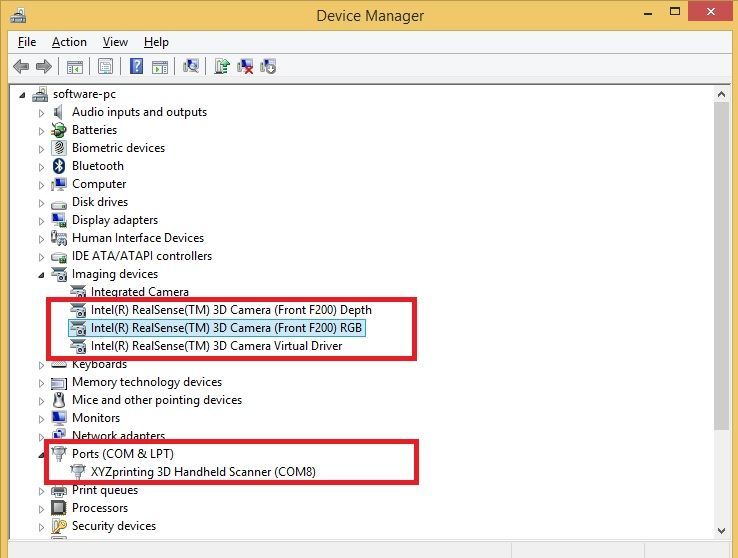Select the Keyboards category
738x558 pixels.
[x=99, y=364]
